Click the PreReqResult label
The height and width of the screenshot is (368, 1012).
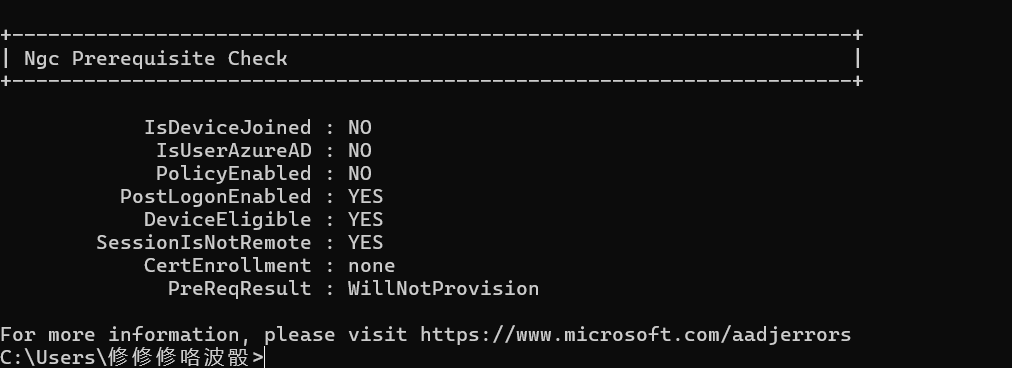pyautogui.click(x=239, y=289)
